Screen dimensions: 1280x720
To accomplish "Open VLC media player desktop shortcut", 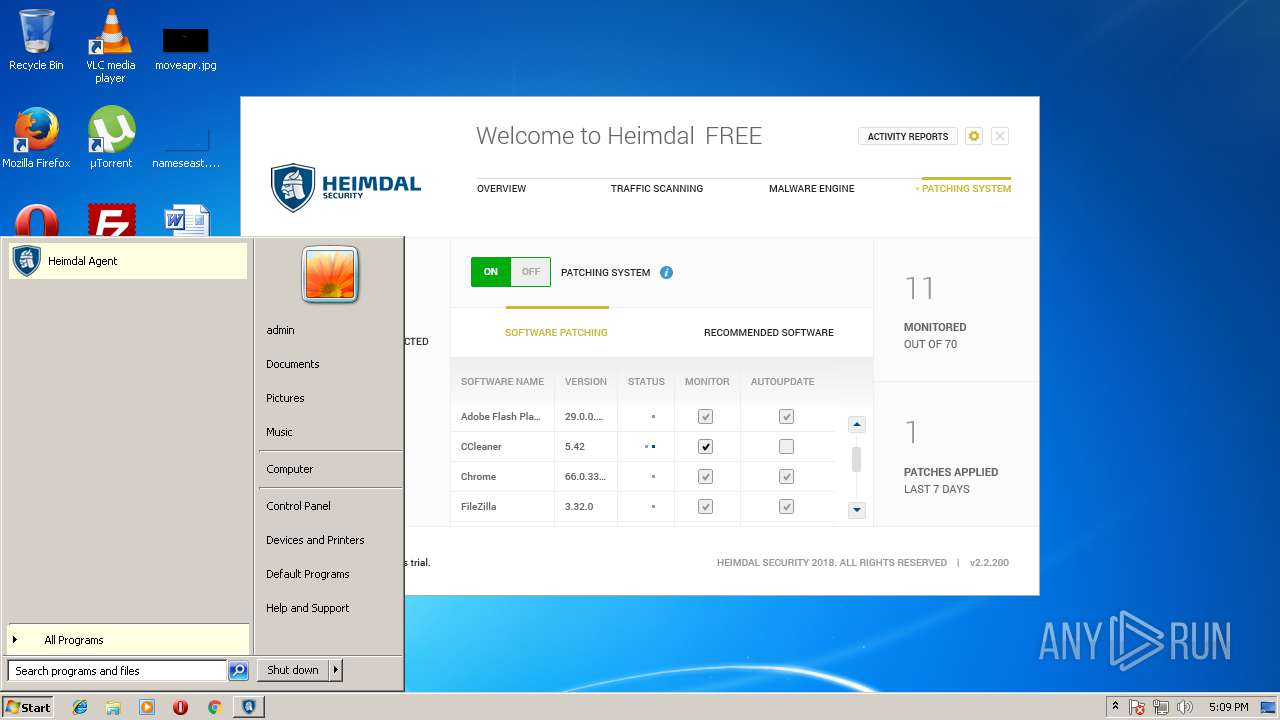I will (110, 45).
